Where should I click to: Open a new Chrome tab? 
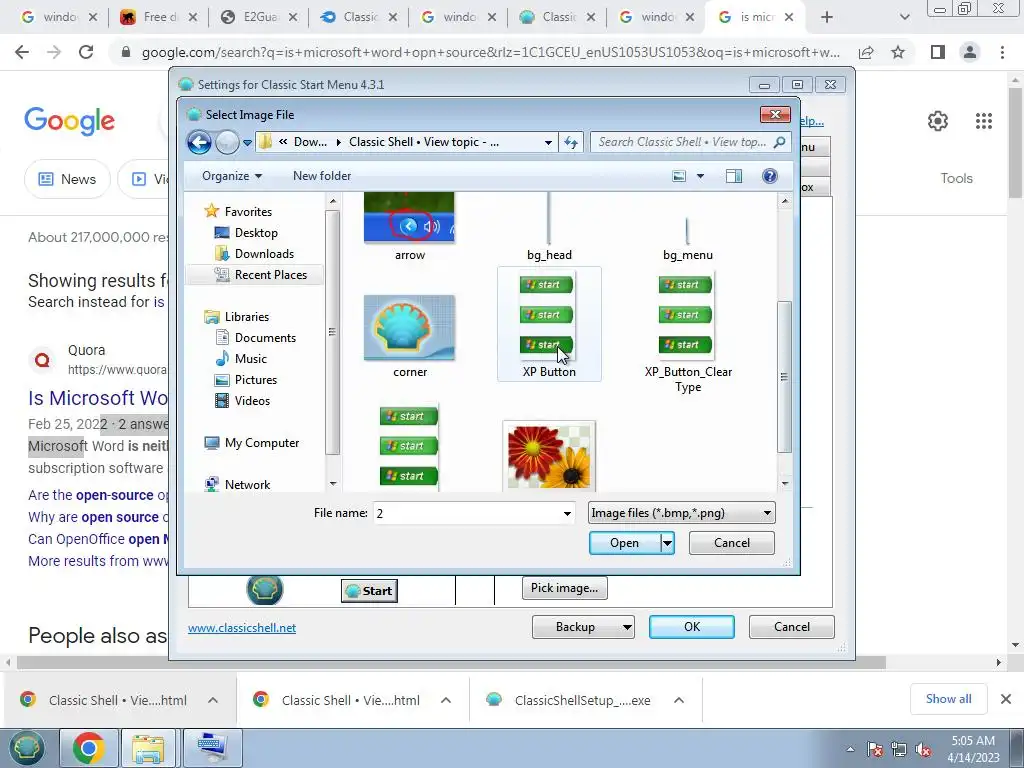pyautogui.click(x=827, y=17)
